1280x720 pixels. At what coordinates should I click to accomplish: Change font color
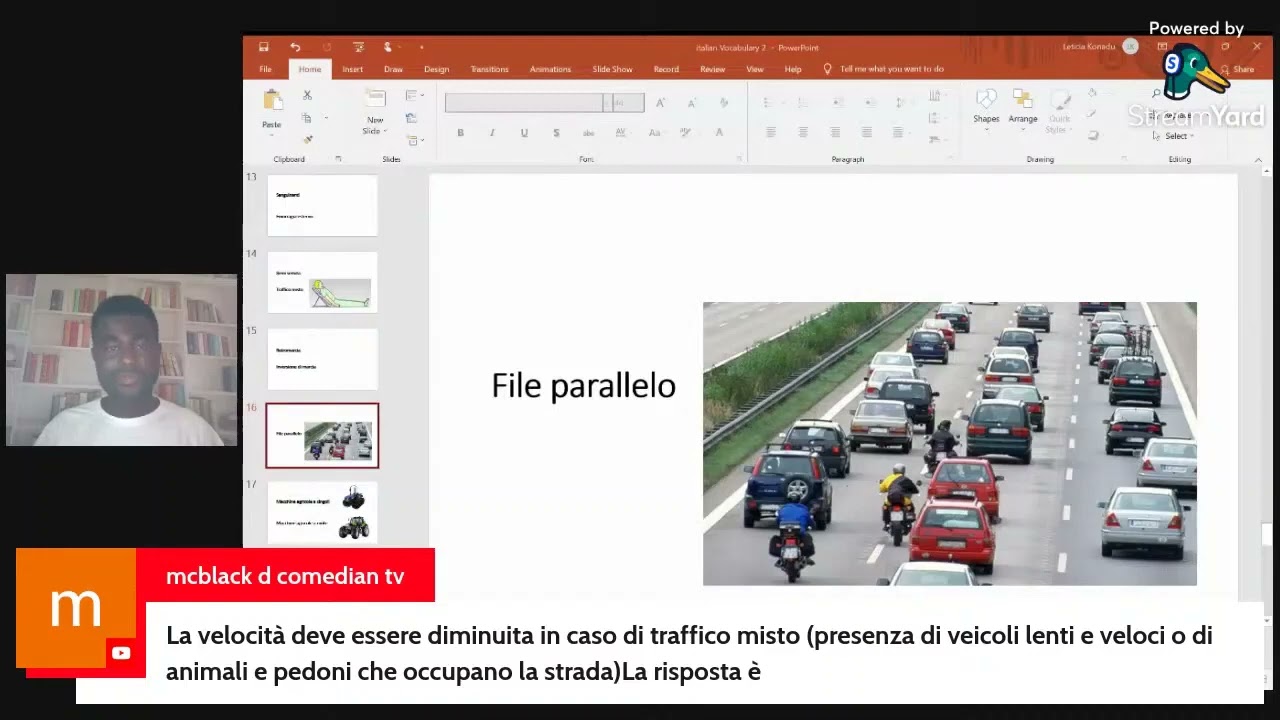[719, 132]
